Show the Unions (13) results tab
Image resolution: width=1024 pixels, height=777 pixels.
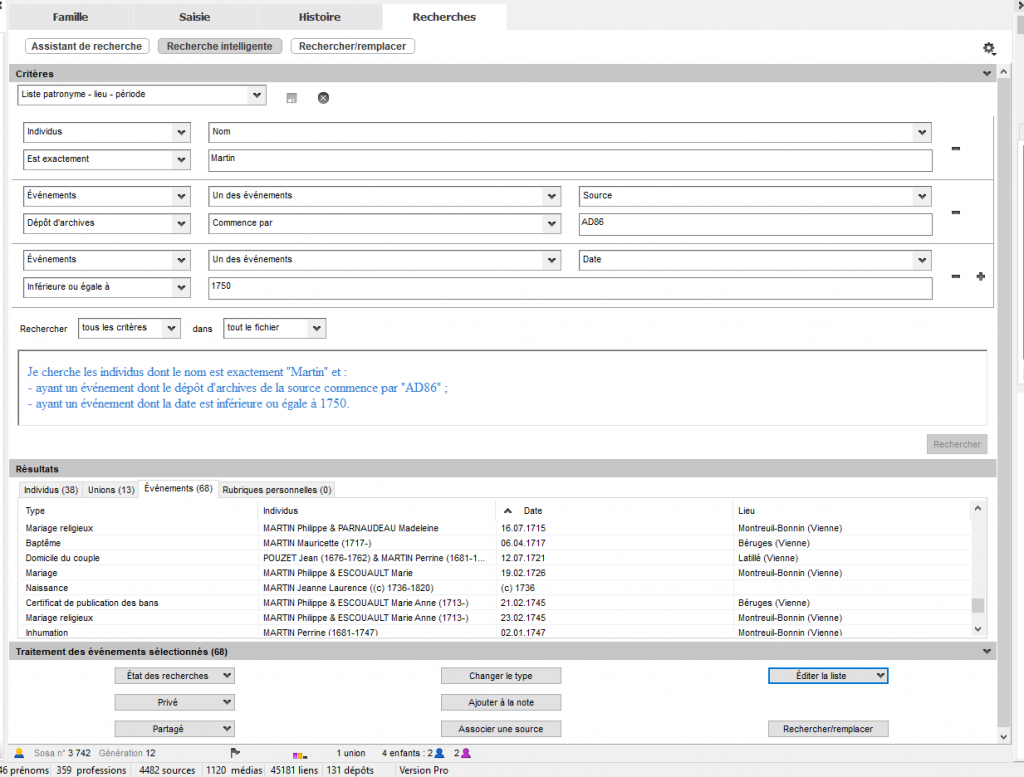(111, 490)
